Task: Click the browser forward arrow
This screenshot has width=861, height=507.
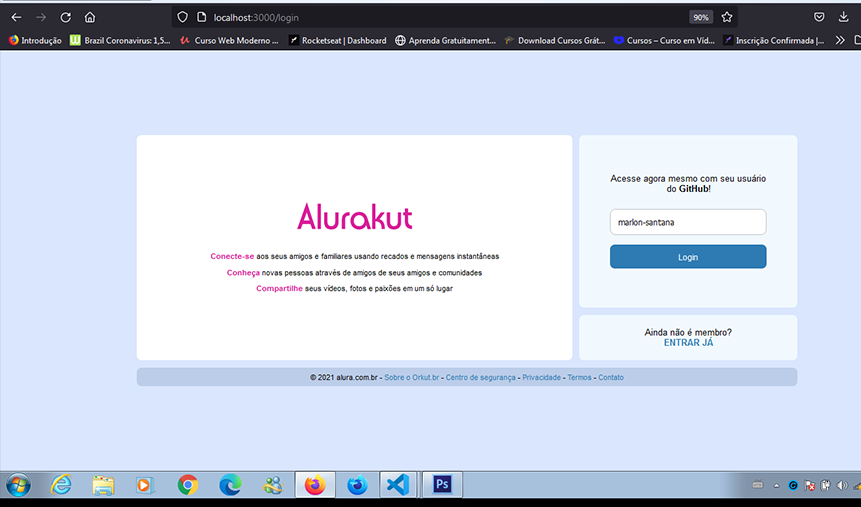Action: [x=41, y=18]
